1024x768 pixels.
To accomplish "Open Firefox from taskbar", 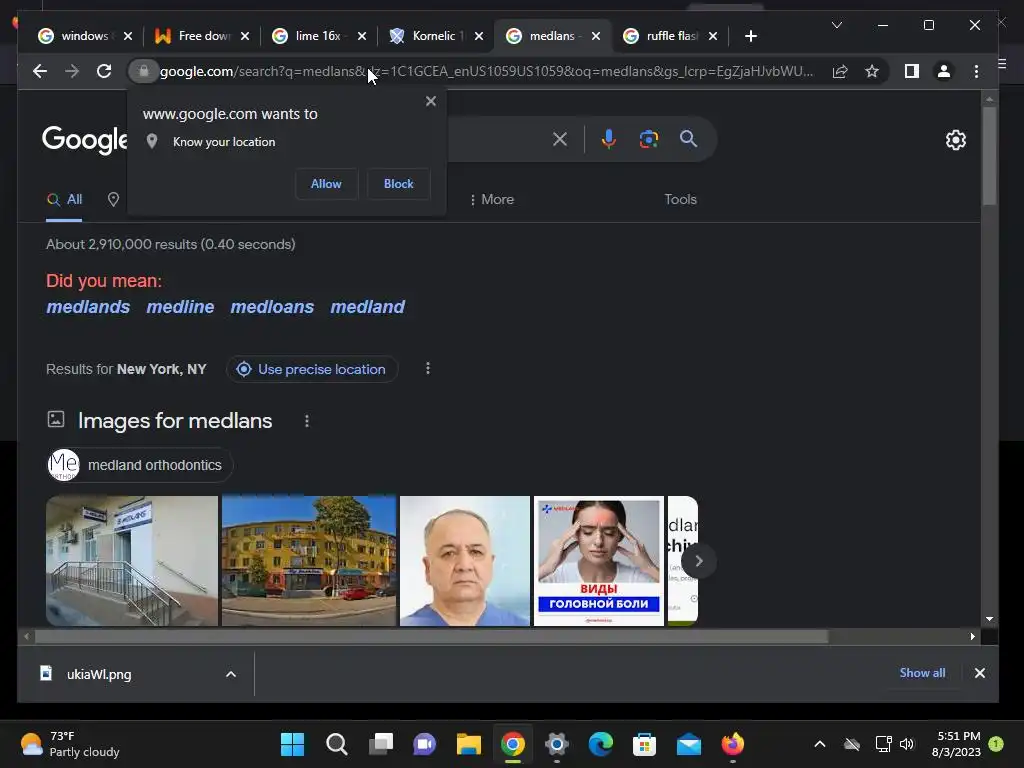I will click(732, 744).
